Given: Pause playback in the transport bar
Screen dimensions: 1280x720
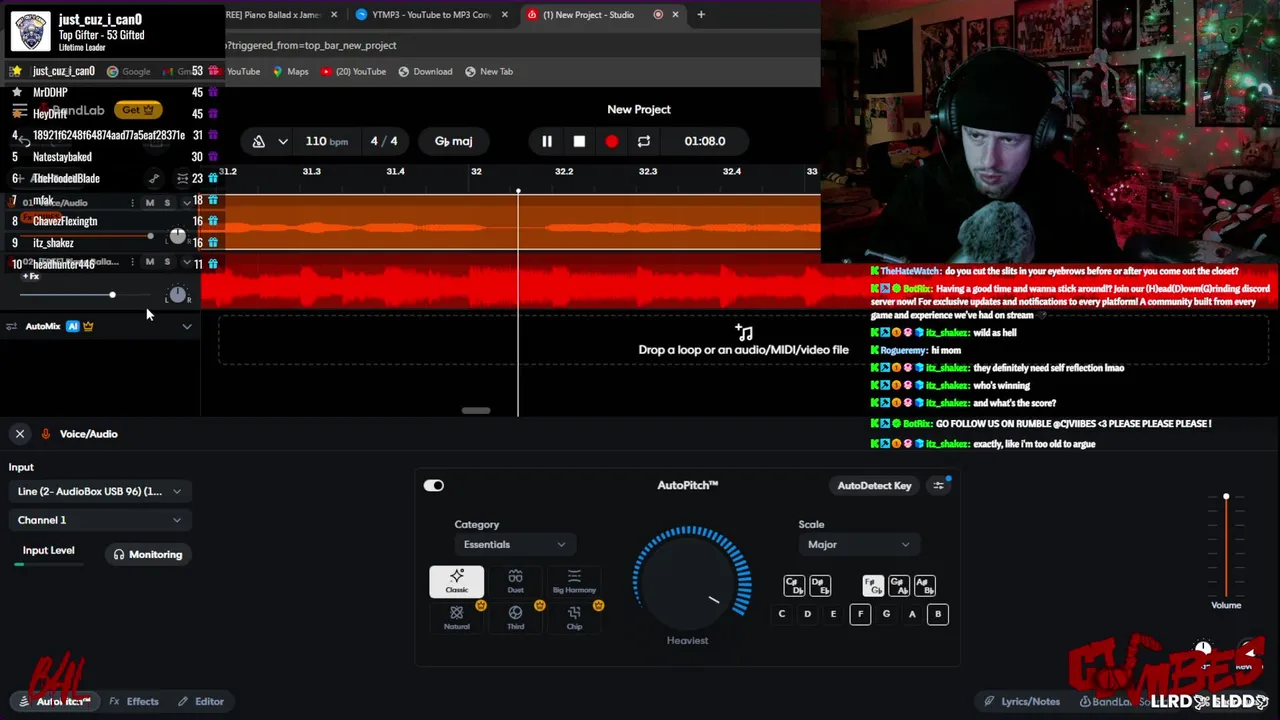Looking at the screenshot, I should click(547, 141).
